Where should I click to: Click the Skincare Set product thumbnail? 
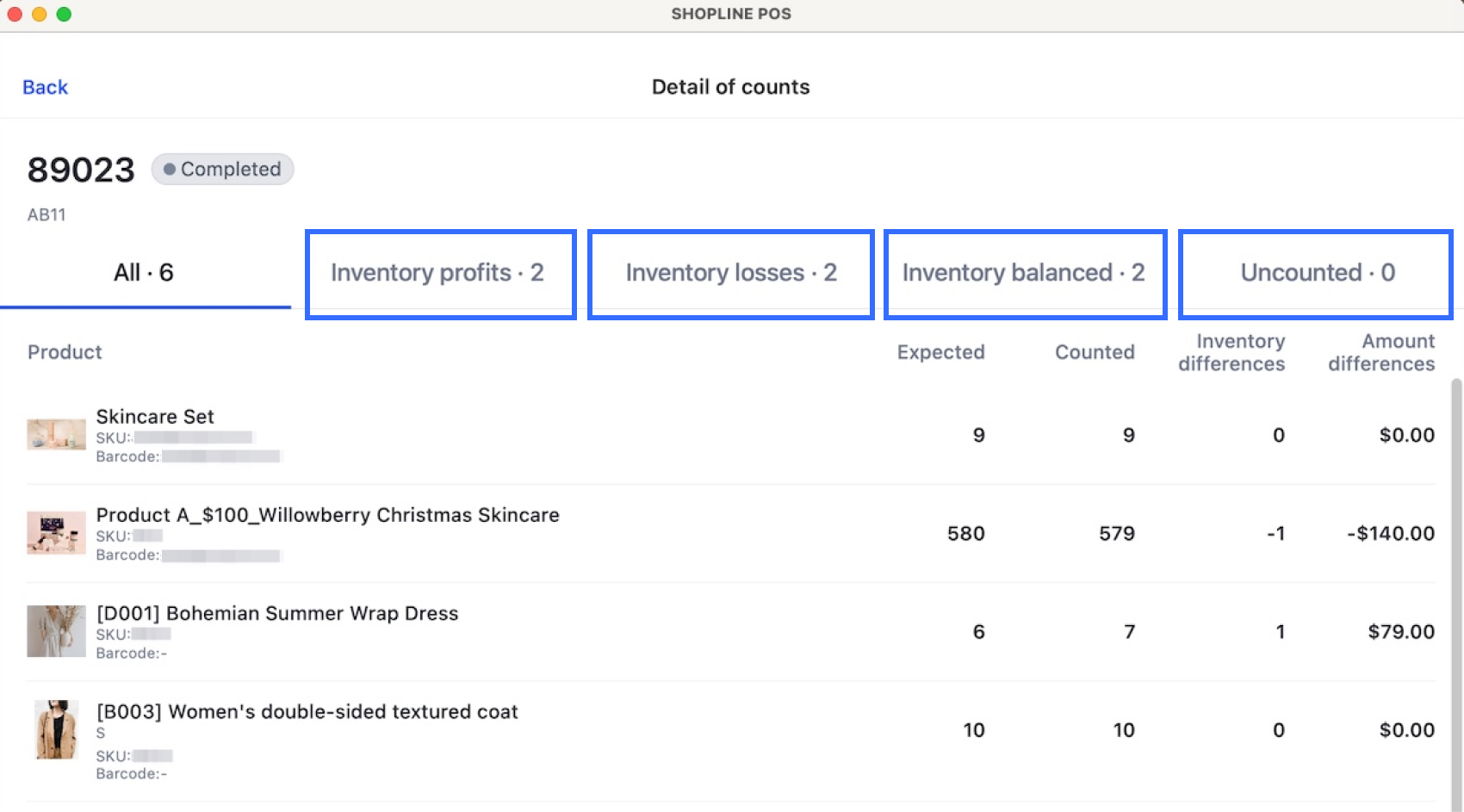[56, 435]
